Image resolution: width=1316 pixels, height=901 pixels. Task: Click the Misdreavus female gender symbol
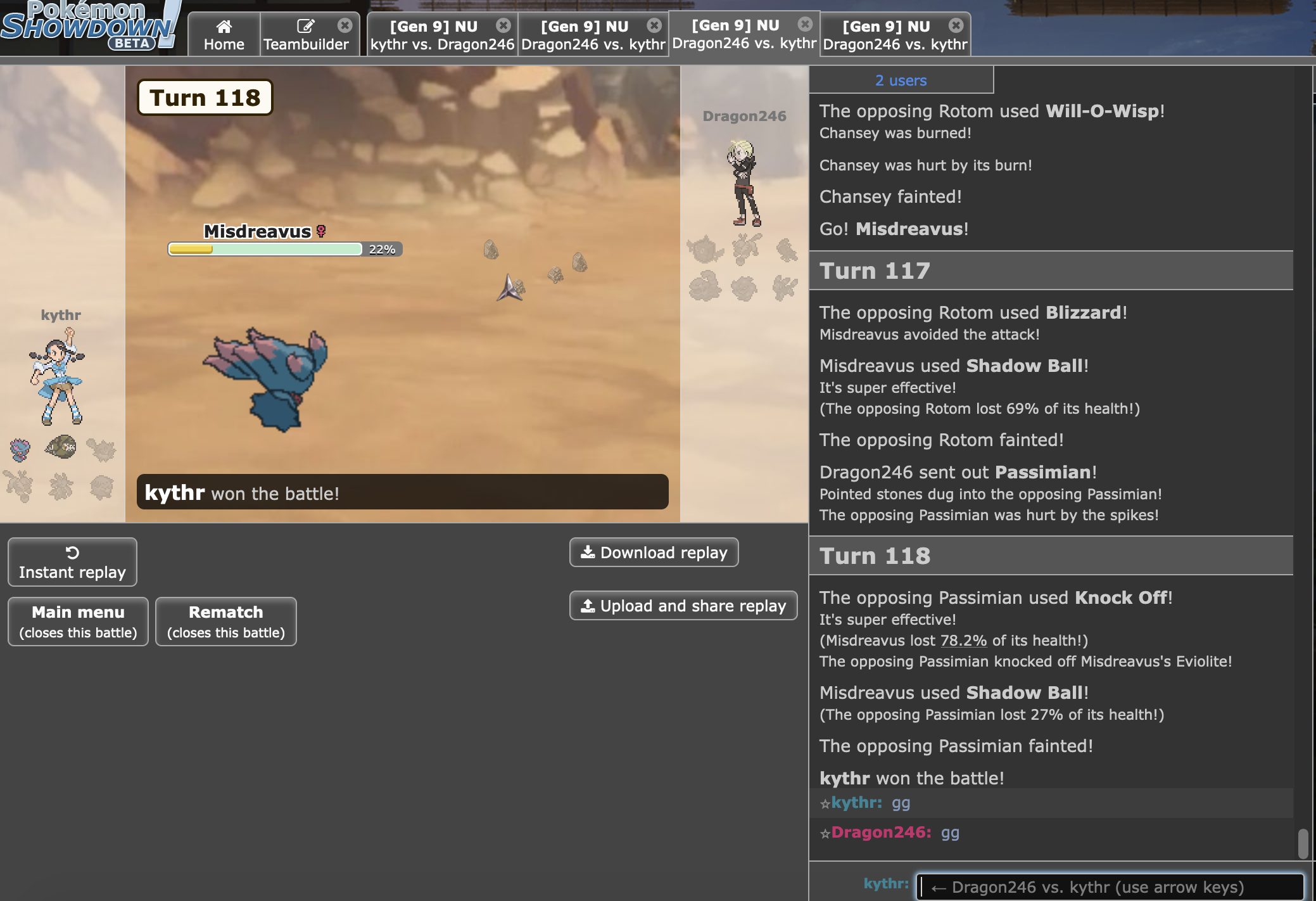321,231
